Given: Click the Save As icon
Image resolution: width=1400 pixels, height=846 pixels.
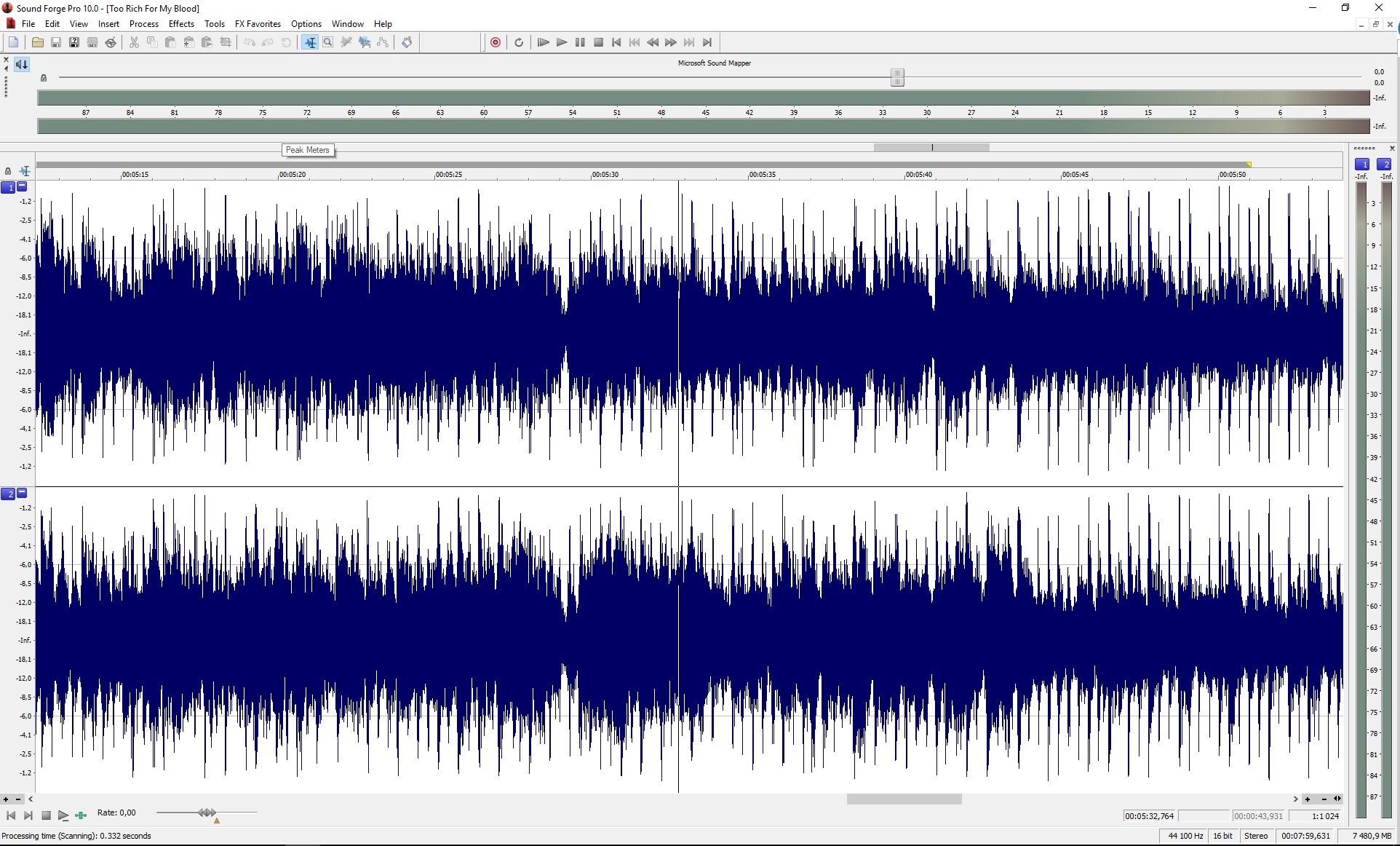Looking at the screenshot, I should (x=73, y=42).
